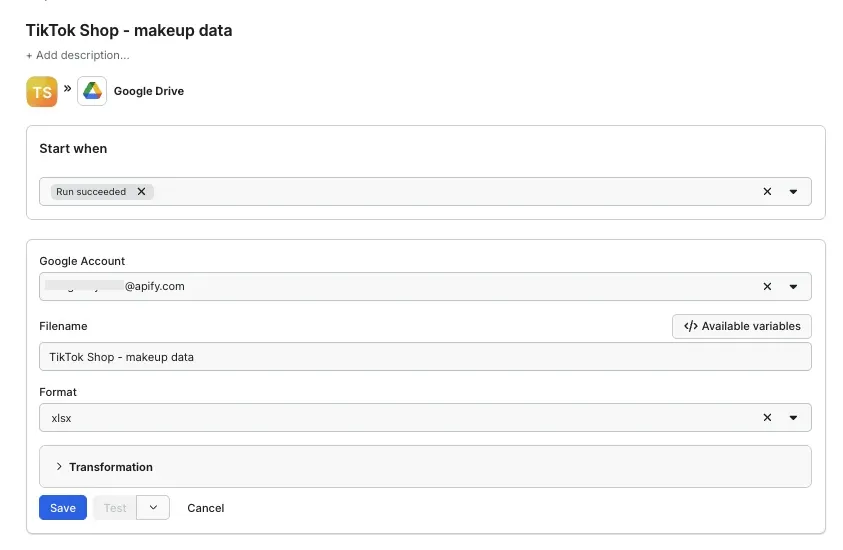Click the Format label

[58, 392]
